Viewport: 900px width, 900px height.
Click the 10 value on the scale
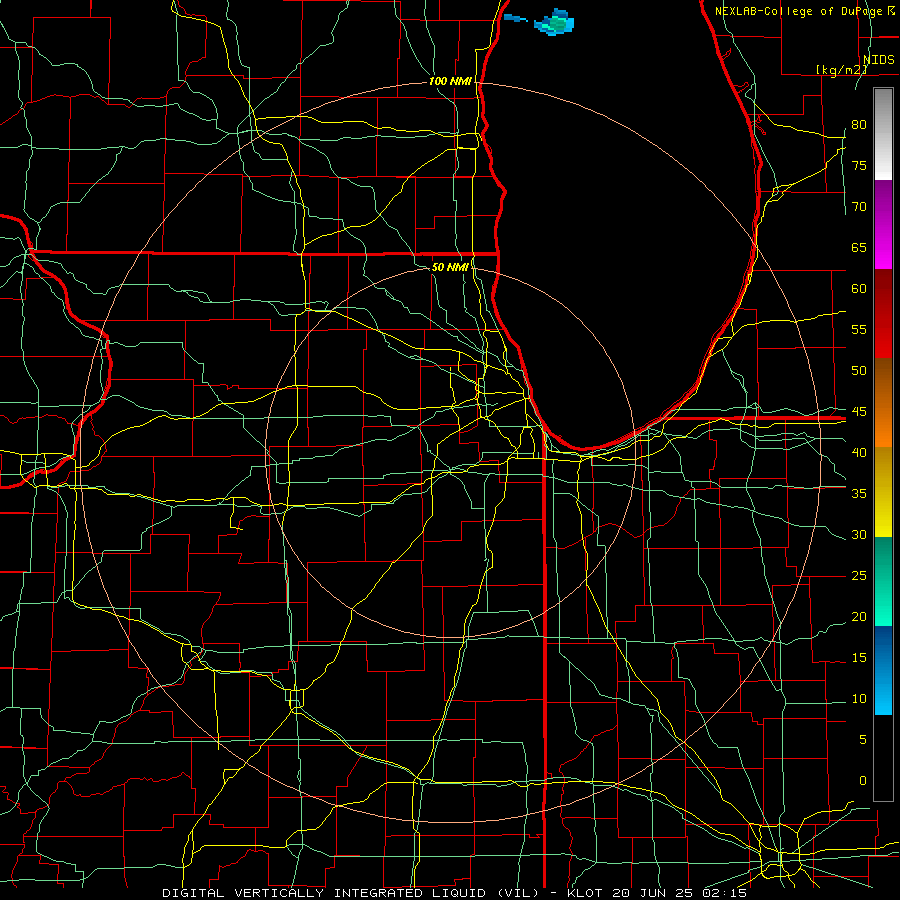tap(859, 699)
